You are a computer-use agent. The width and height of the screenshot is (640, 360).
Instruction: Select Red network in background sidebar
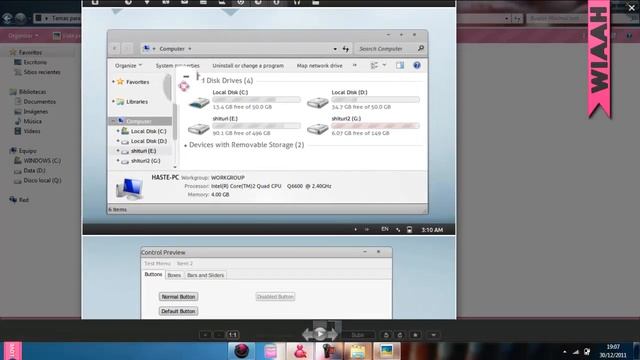click(x=24, y=200)
